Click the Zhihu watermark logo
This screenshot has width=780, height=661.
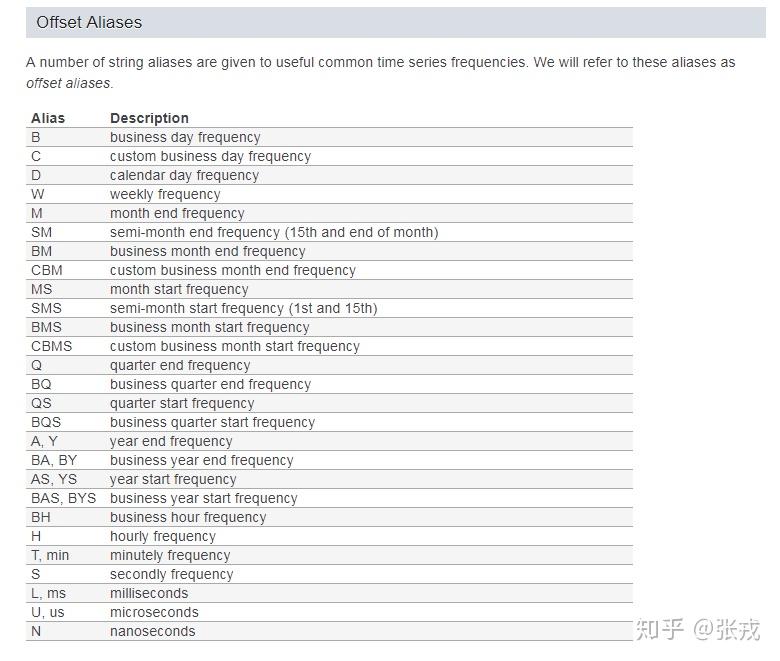point(660,628)
